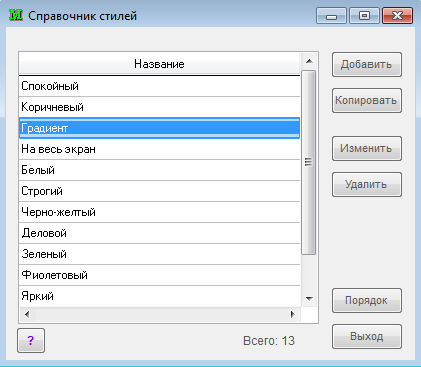The height and width of the screenshot is (367, 421).
Task: Minimize the Справочник стилей window
Action: (x=331, y=16)
